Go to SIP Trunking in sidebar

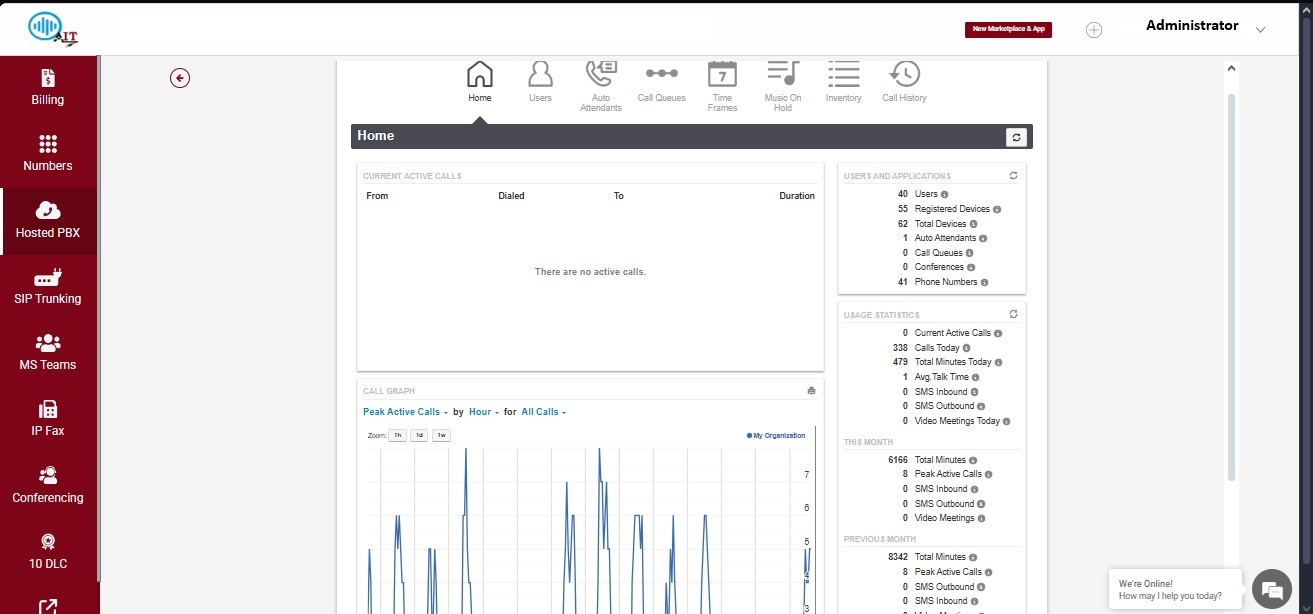tap(48, 287)
